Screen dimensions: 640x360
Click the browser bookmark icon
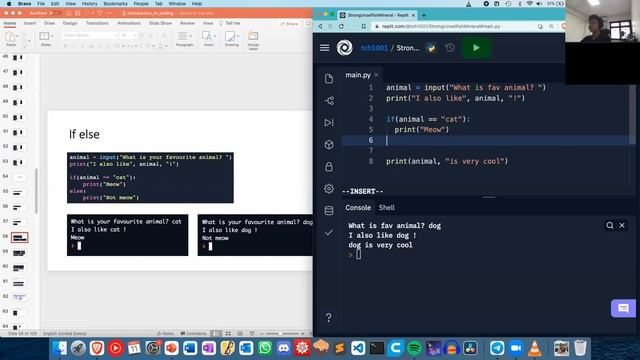click(363, 26)
